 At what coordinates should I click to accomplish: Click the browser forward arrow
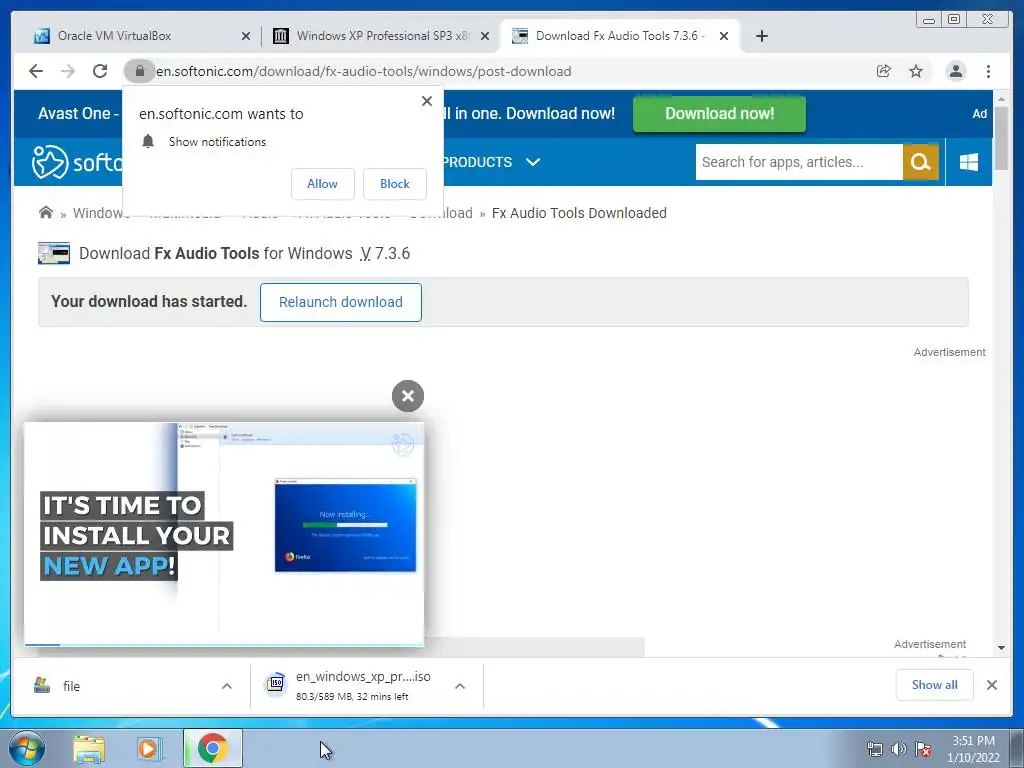pos(68,71)
